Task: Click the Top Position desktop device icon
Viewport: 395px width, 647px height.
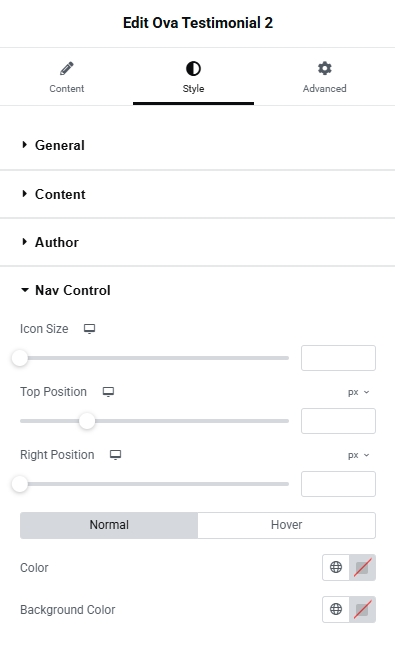Action: pyautogui.click(x=108, y=392)
